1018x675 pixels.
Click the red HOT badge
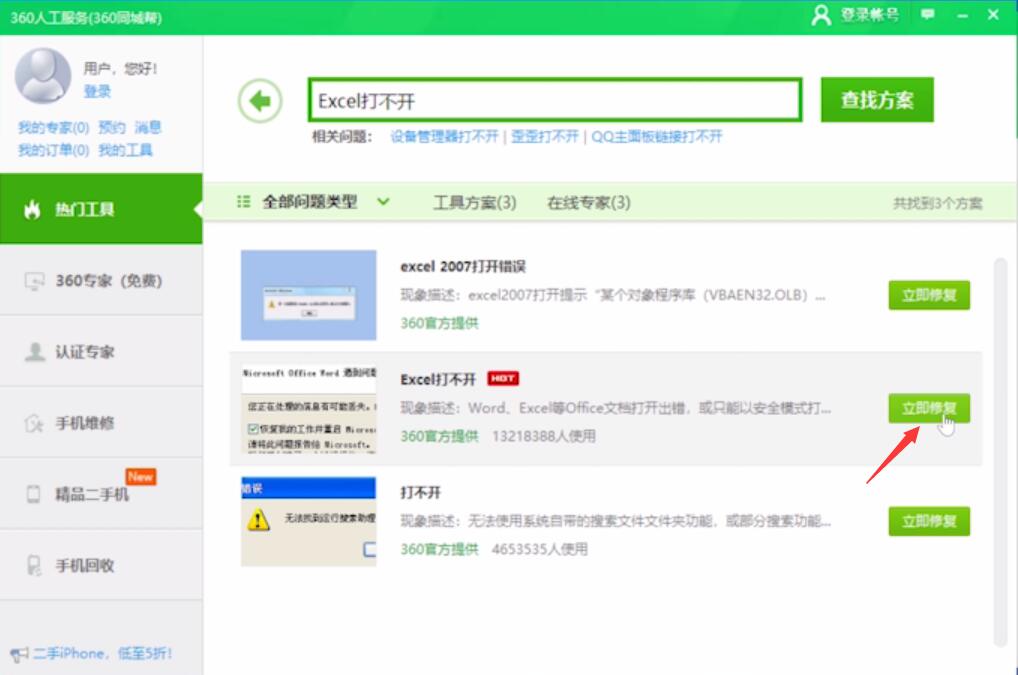503,378
